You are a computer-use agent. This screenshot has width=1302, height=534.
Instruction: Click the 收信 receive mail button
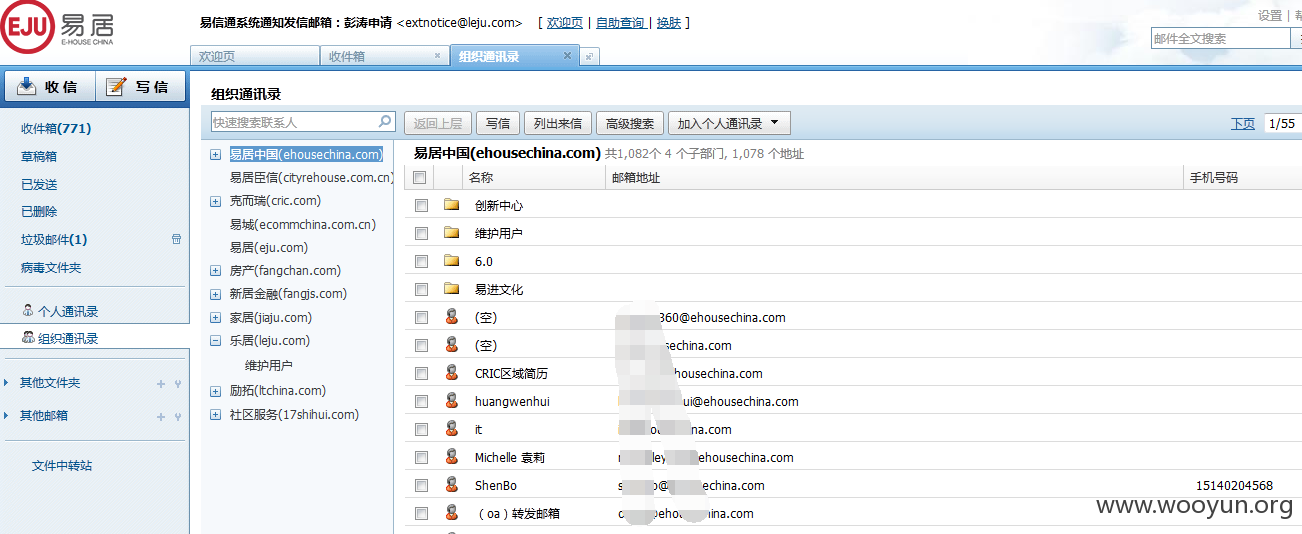coord(48,87)
